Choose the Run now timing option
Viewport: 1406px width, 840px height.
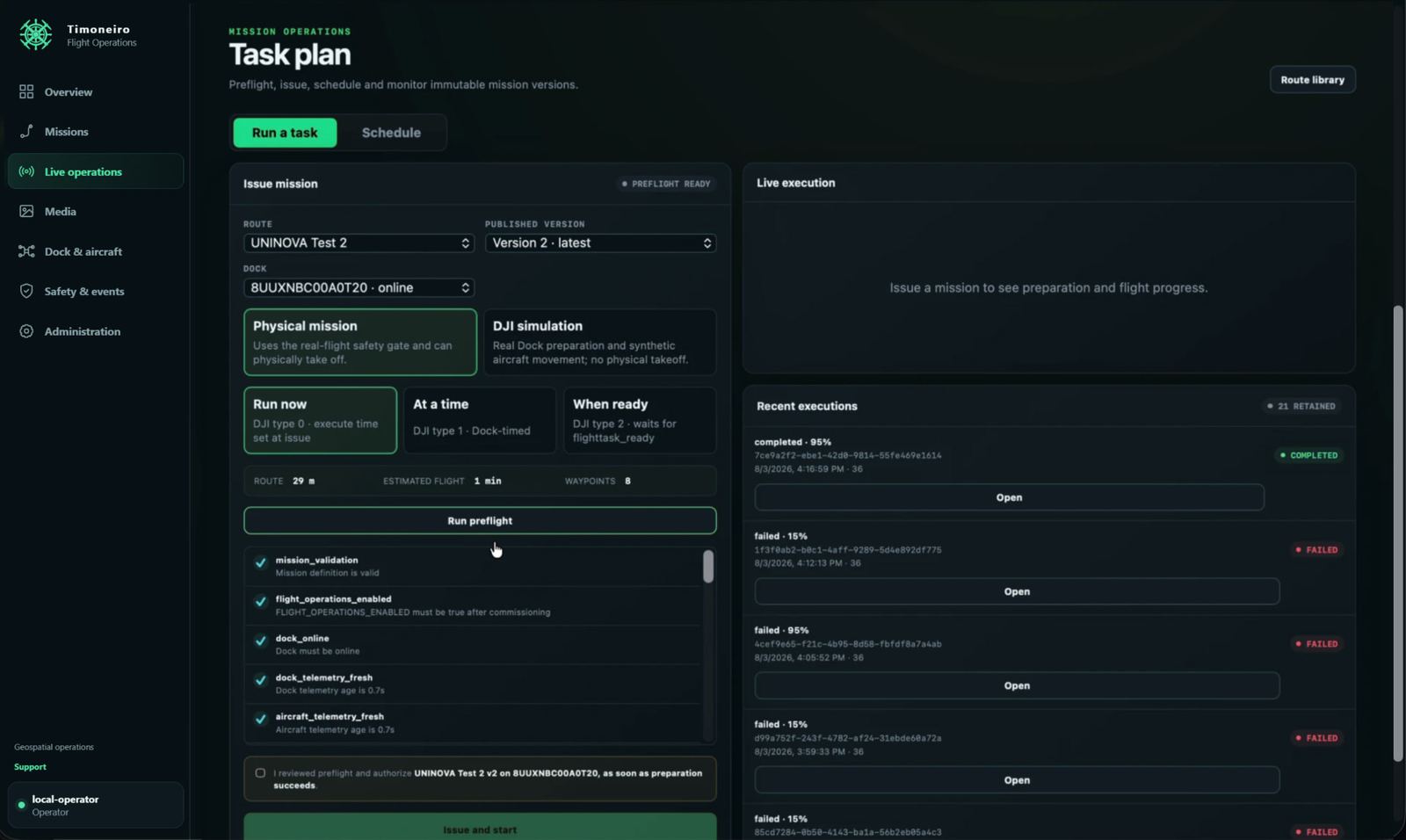[x=320, y=420]
